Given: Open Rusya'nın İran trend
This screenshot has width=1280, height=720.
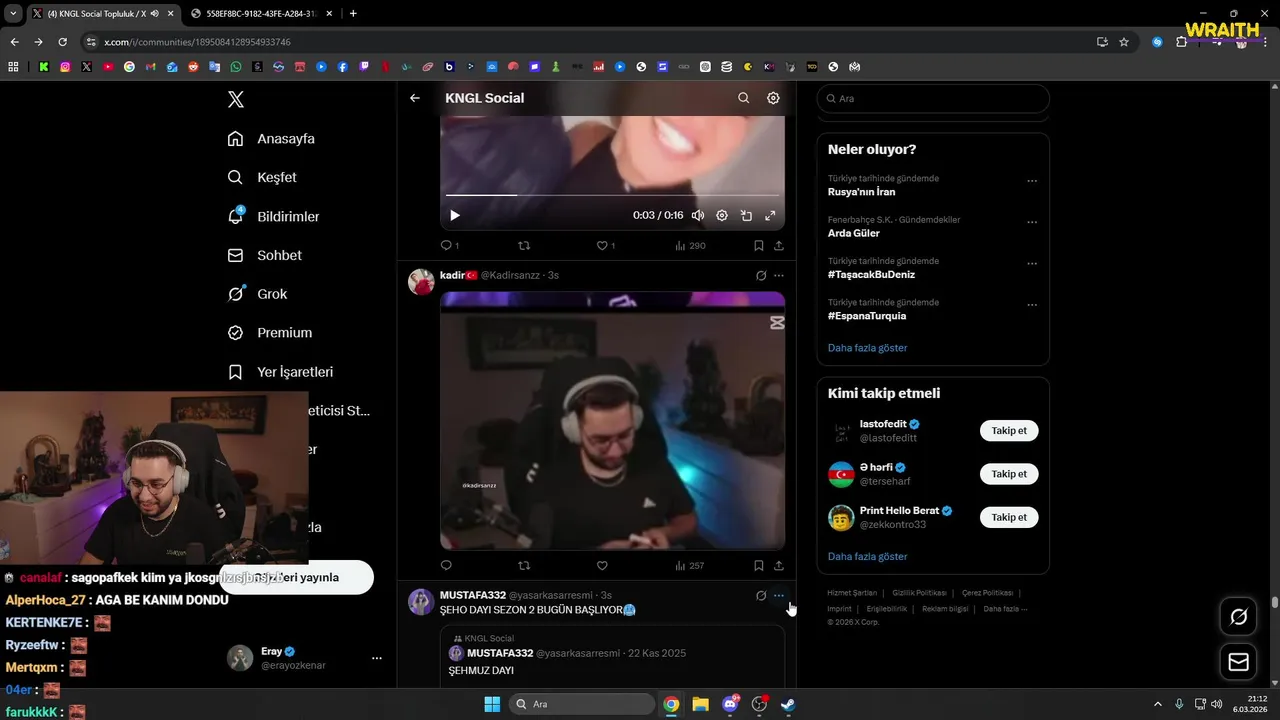Looking at the screenshot, I should pyautogui.click(x=861, y=192).
